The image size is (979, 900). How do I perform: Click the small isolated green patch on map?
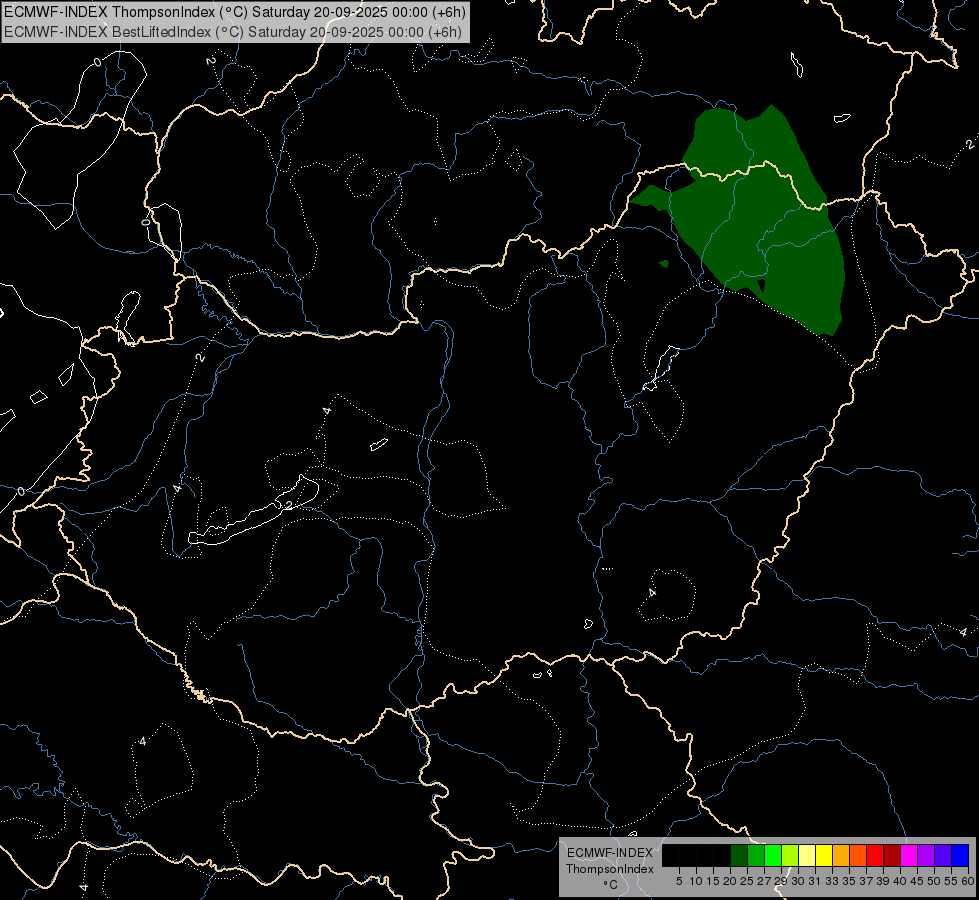click(664, 264)
